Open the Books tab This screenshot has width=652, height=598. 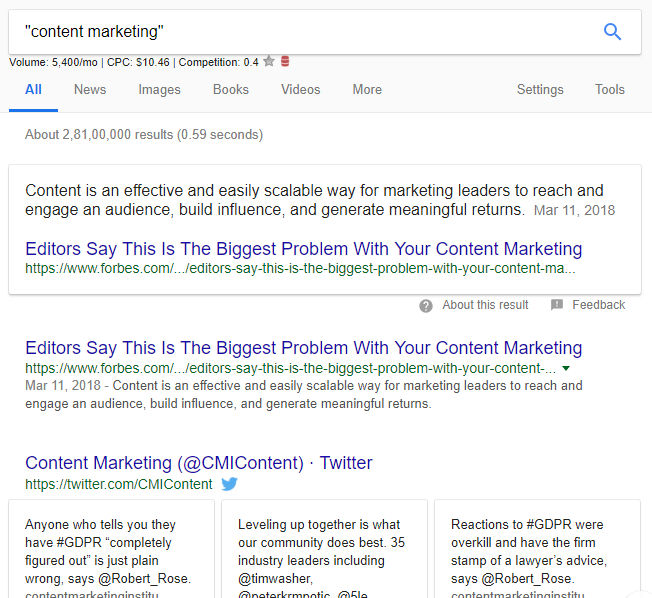(231, 90)
